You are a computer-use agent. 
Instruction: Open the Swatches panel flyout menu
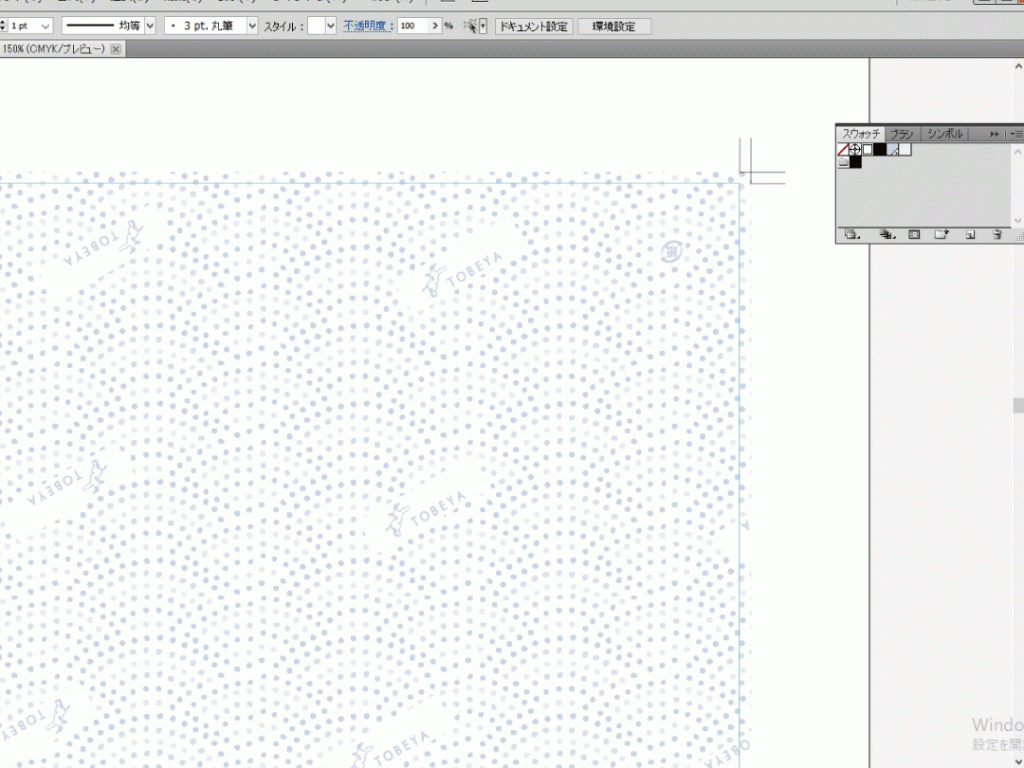coord(1016,134)
